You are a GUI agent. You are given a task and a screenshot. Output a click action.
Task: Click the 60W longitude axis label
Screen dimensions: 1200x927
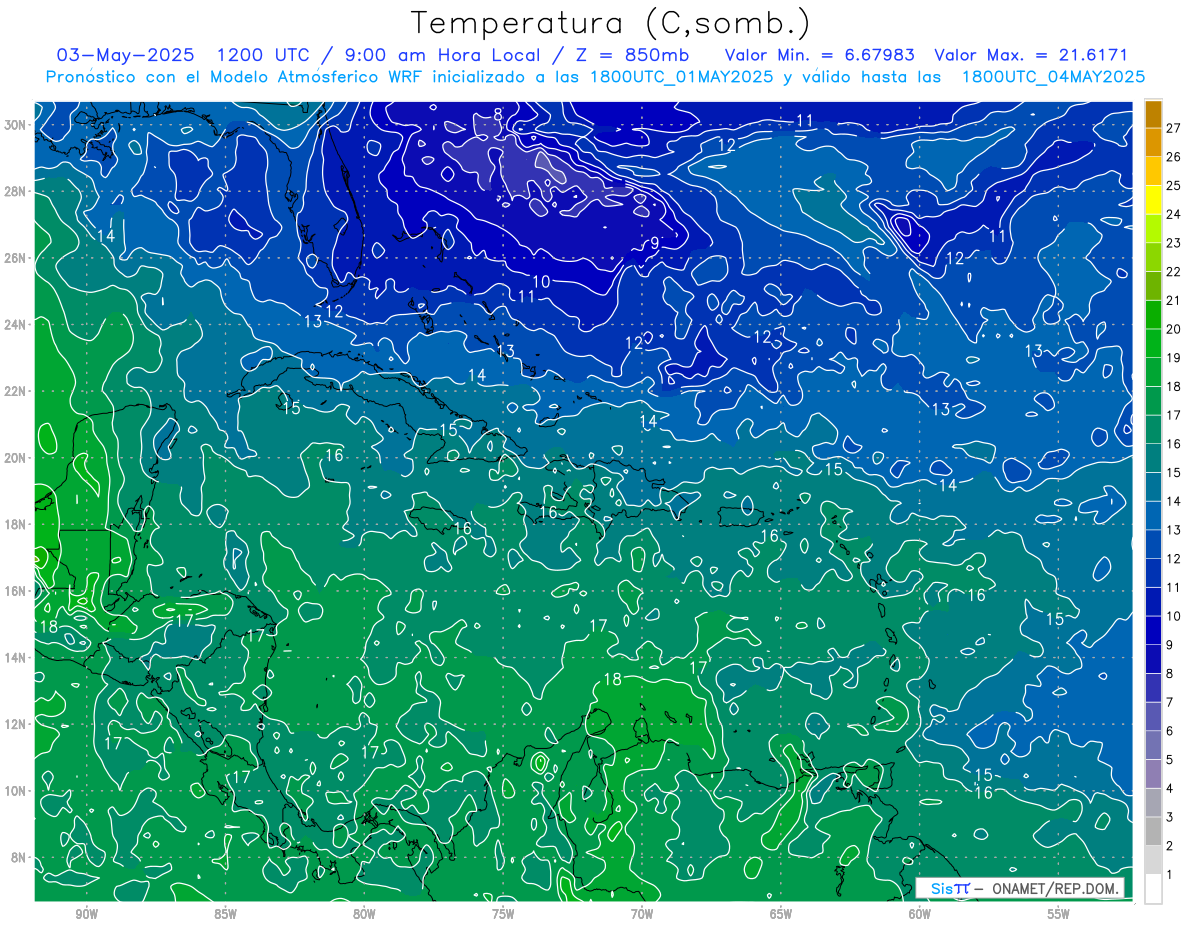920,914
